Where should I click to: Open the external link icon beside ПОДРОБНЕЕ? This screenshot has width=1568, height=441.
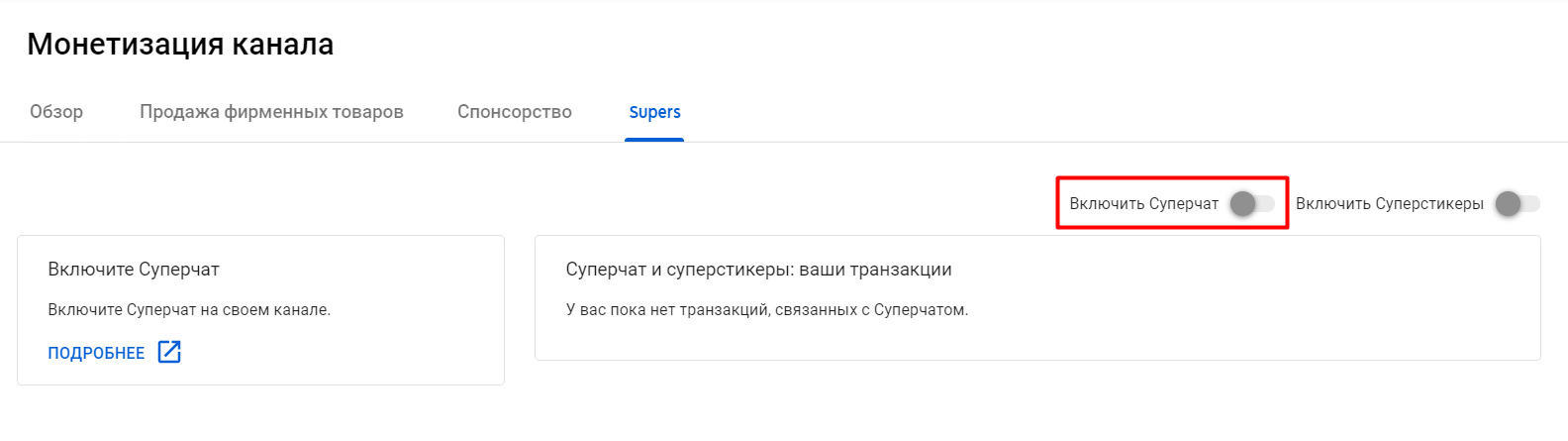tap(169, 352)
